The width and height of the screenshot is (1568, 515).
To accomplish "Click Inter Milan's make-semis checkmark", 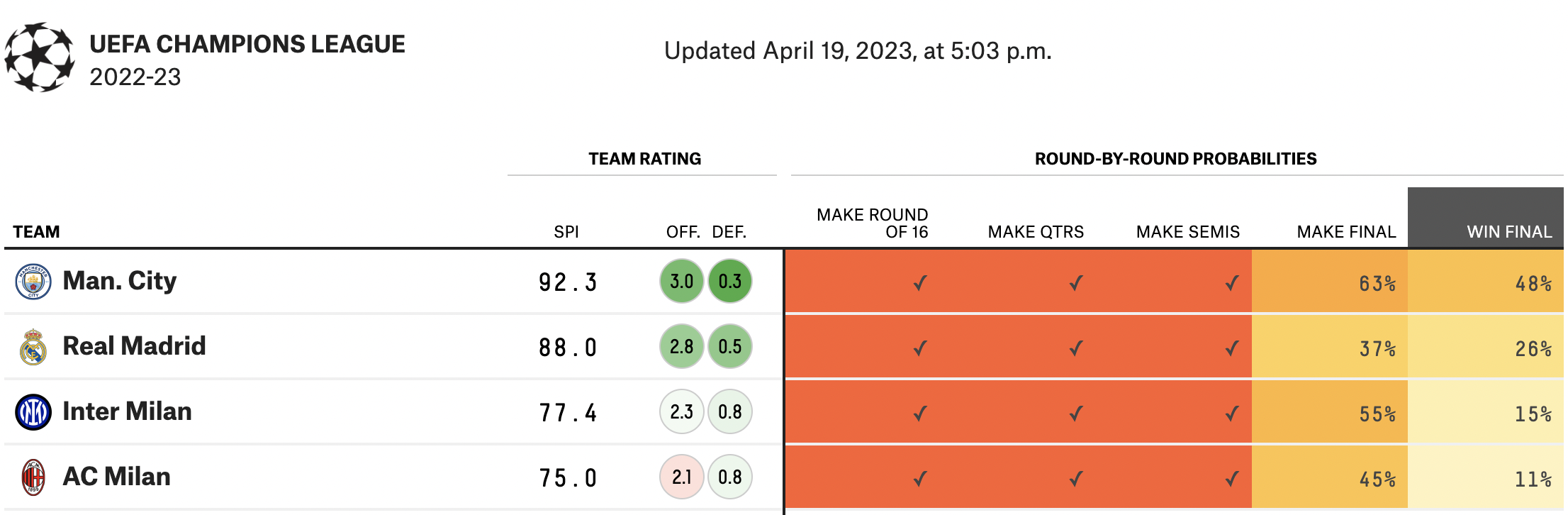I will tap(1232, 413).
